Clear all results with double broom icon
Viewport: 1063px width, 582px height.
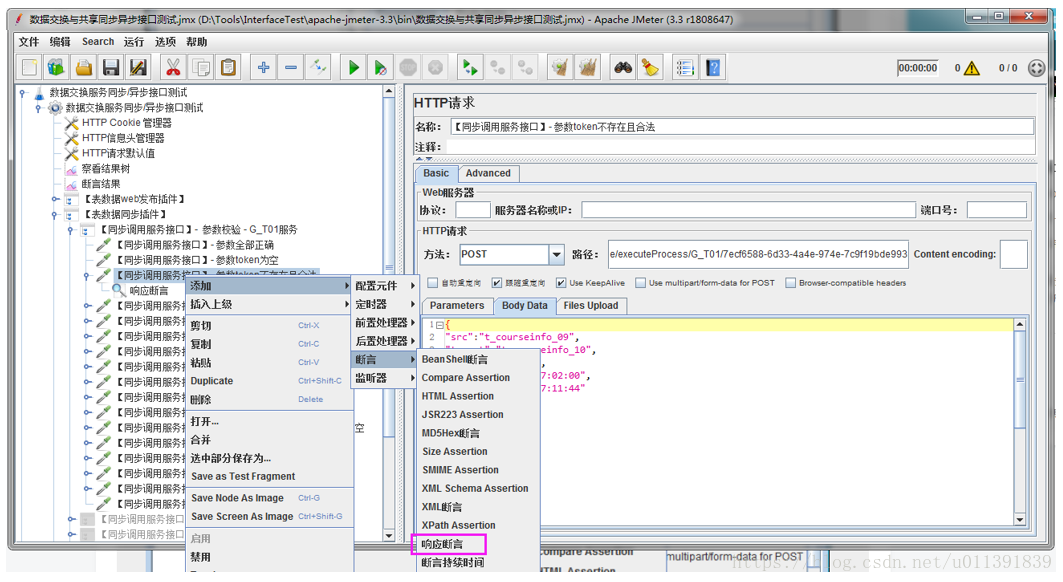click(588, 68)
